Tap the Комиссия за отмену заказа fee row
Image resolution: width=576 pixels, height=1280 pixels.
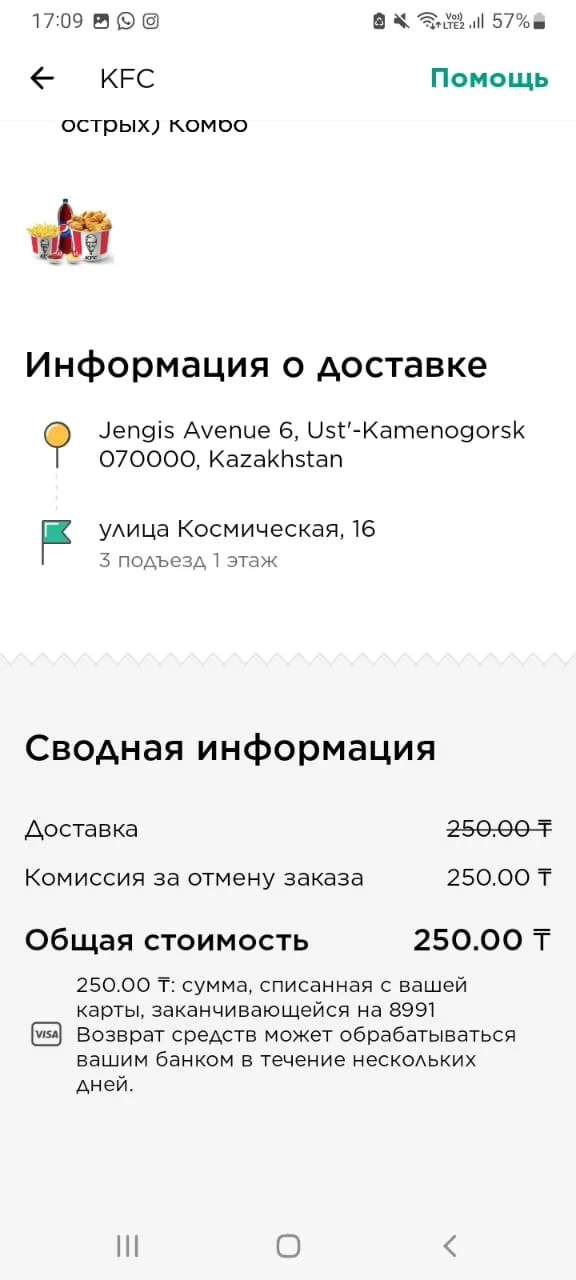pos(288,878)
